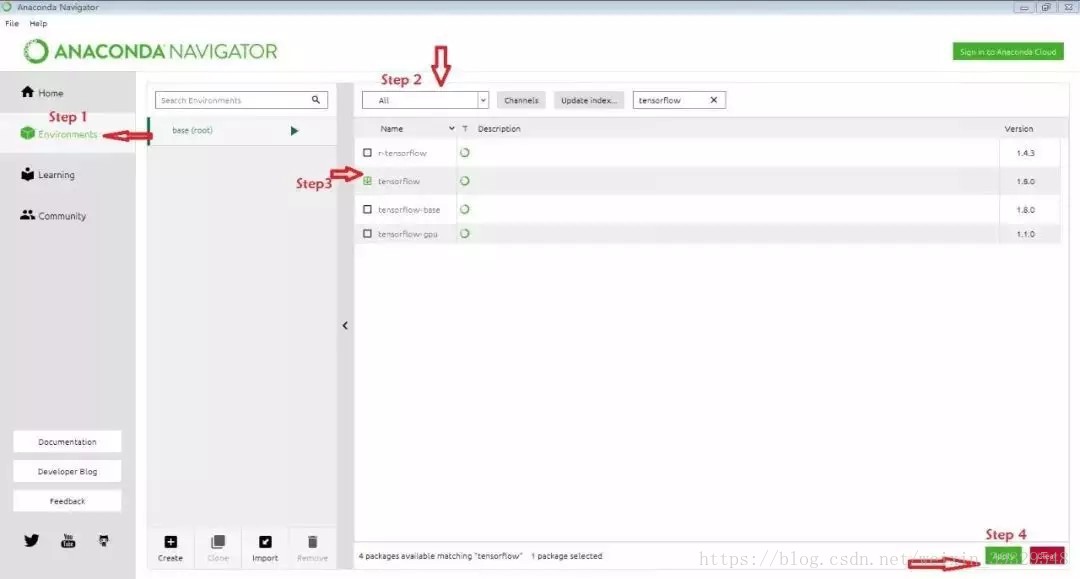Click version 1.1.0 of tensorflow-gpu
Screen dimensions: 1080x579
[x=1026, y=234]
